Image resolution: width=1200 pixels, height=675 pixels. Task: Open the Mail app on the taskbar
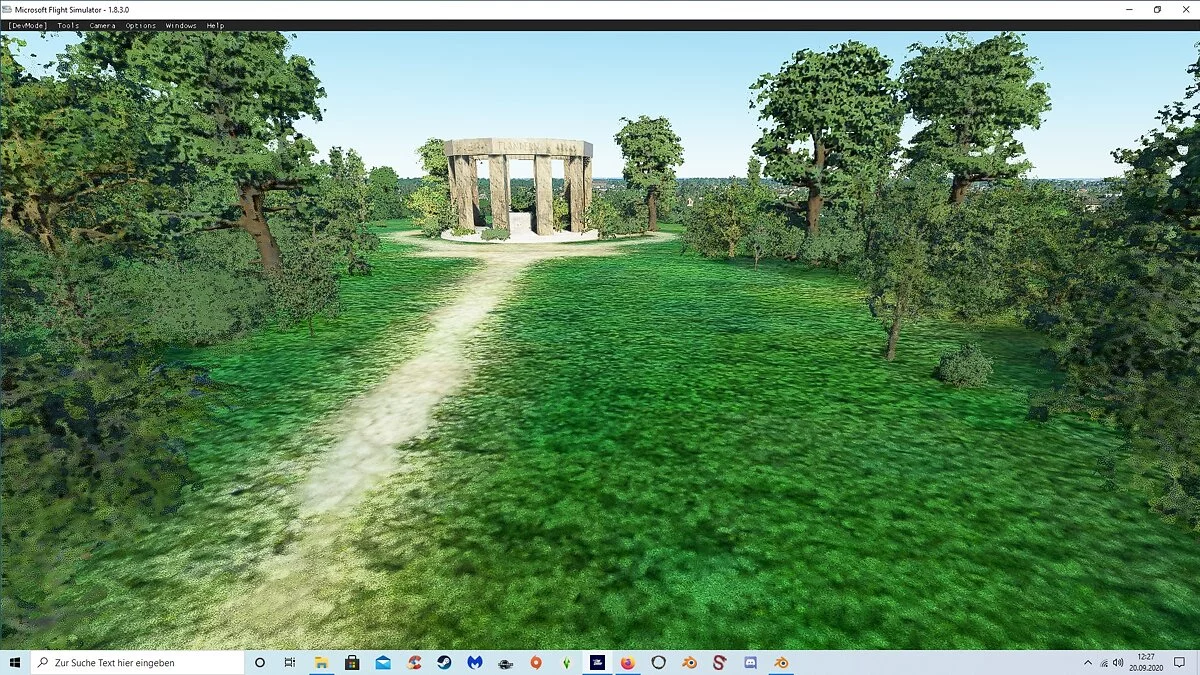[383, 662]
